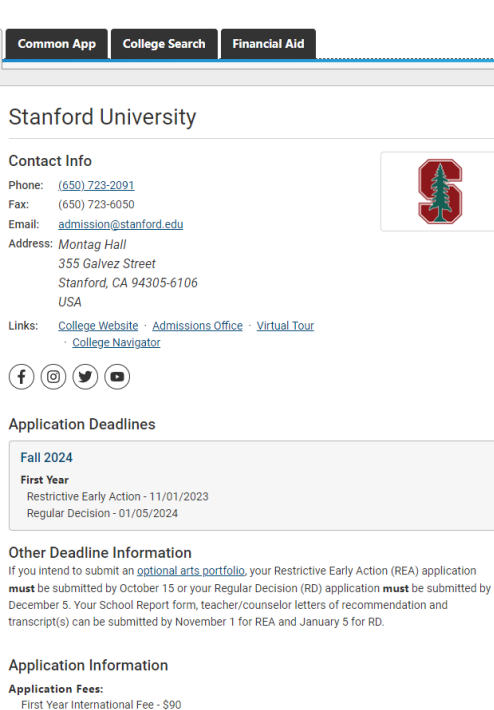Open the Admissions Office link

click(x=197, y=326)
